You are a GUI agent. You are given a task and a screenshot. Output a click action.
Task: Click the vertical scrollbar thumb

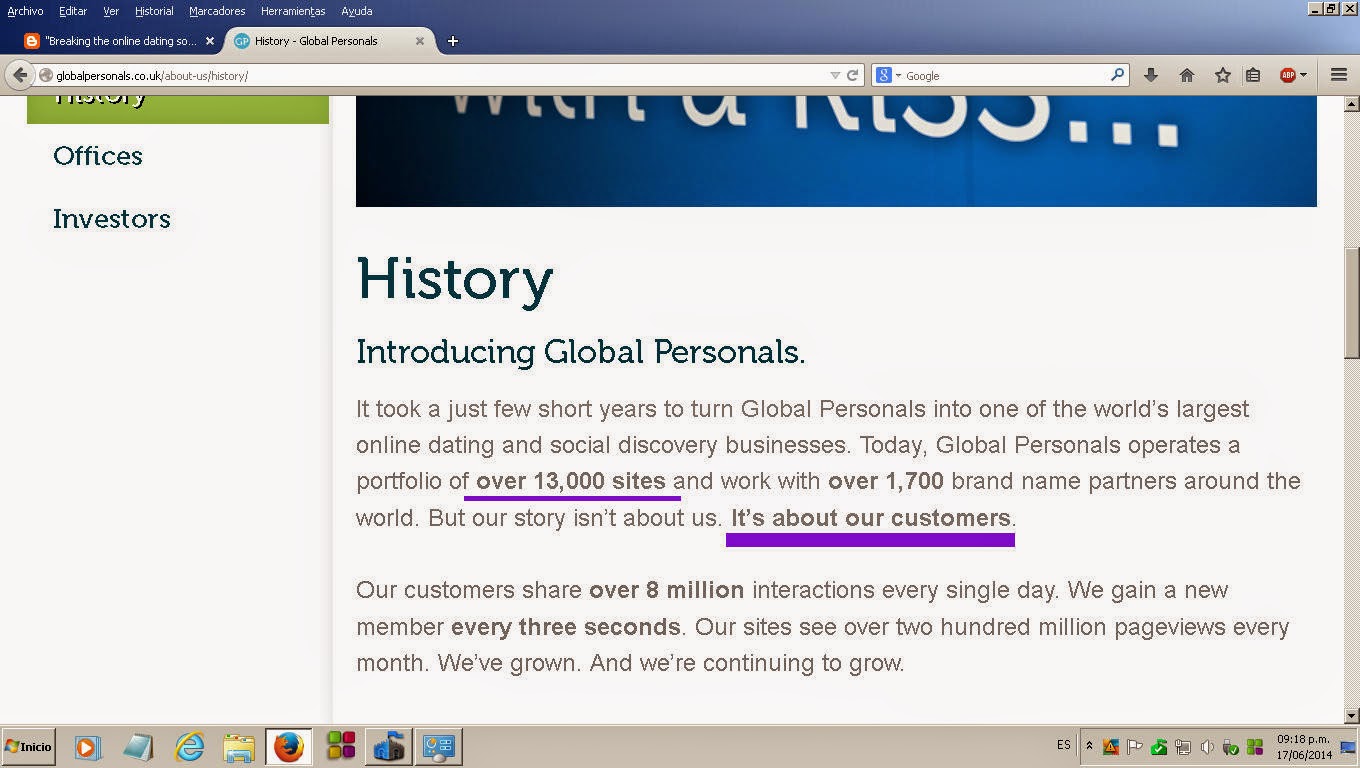pos(1351,303)
